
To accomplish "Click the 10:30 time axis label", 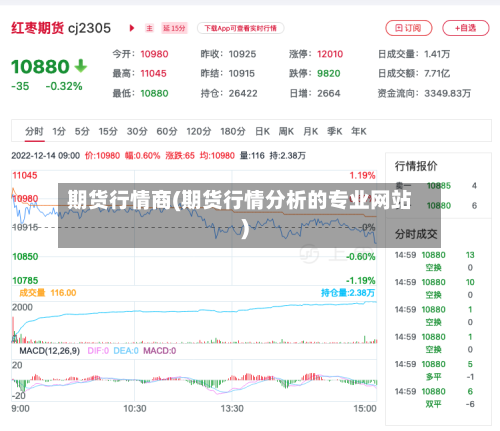I will point(135,409).
